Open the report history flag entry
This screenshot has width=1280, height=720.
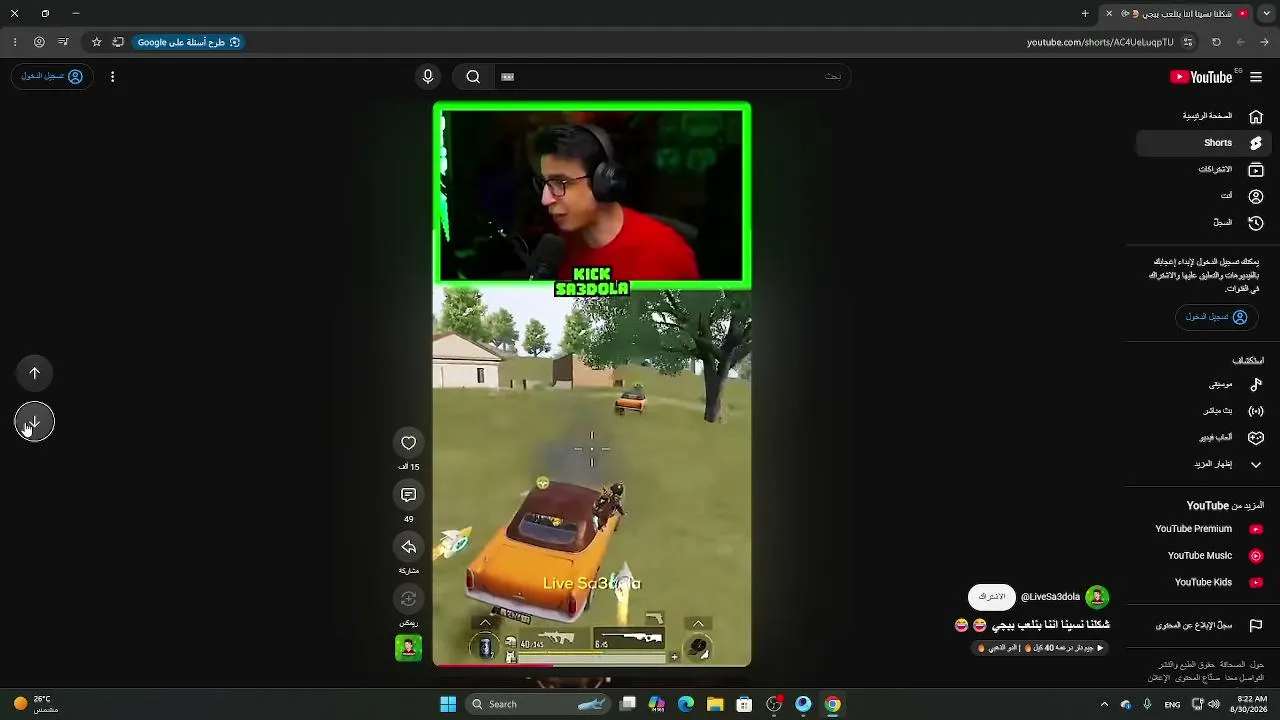1204,626
